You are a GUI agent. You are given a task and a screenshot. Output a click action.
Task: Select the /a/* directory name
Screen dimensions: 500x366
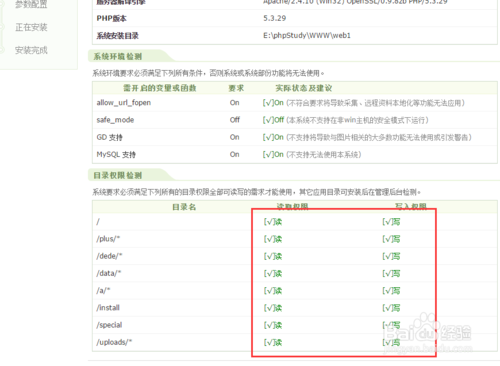point(103,291)
